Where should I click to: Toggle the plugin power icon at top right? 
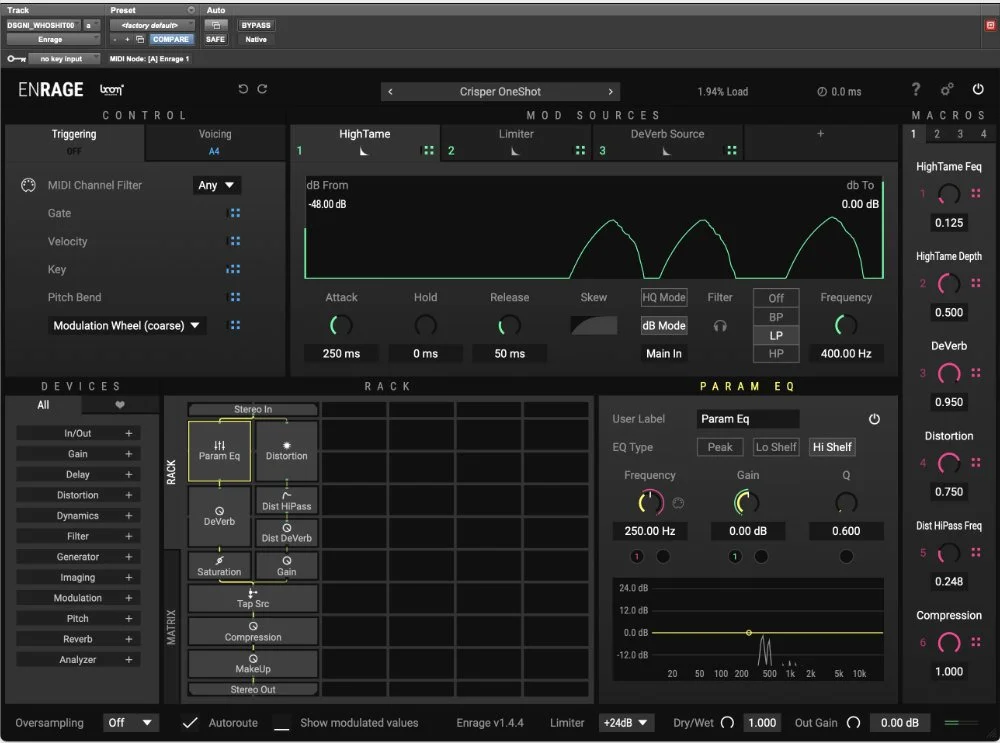click(x=978, y=89)
